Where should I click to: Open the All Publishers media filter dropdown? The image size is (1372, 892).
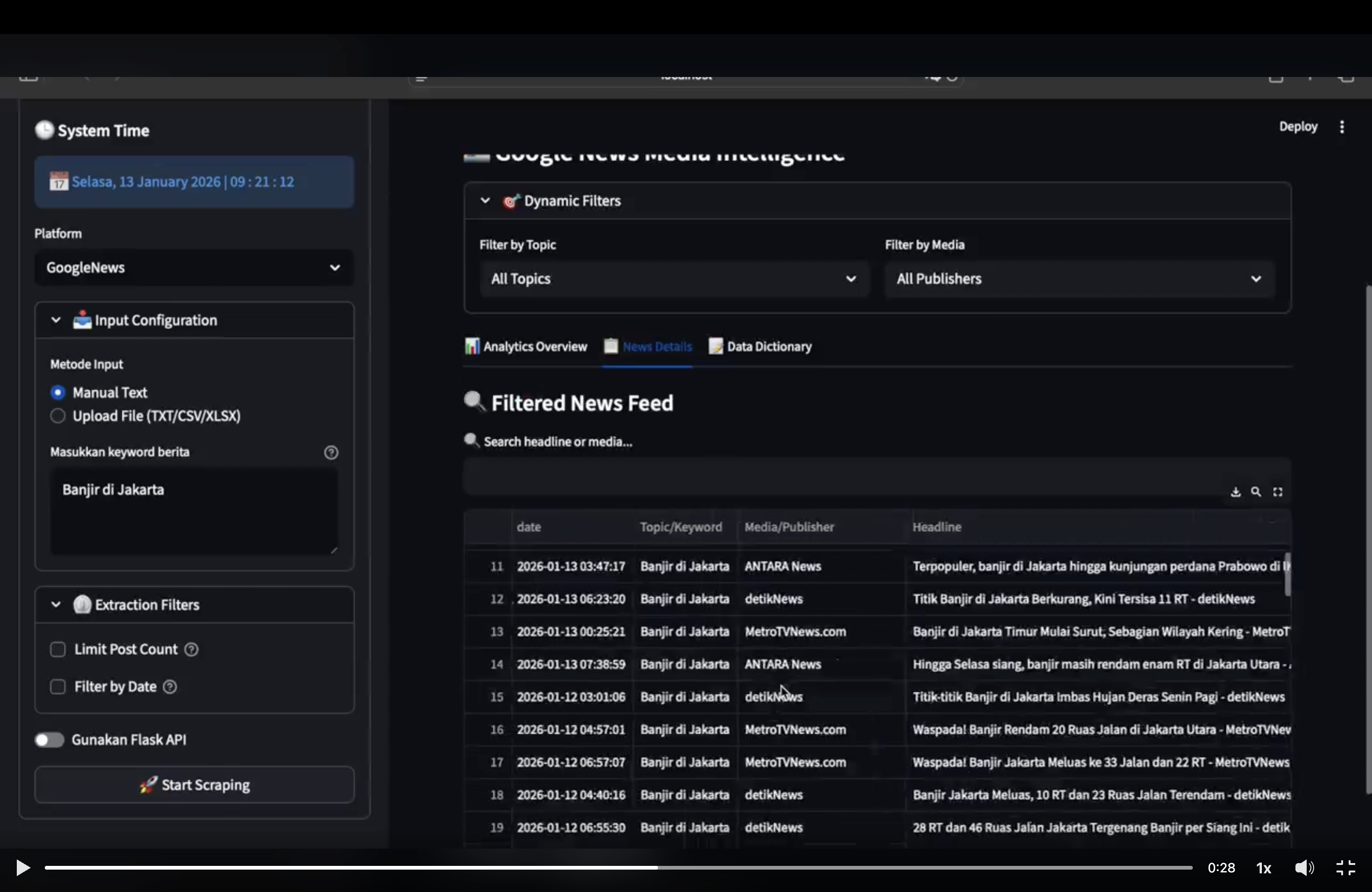click(1078, 279)
